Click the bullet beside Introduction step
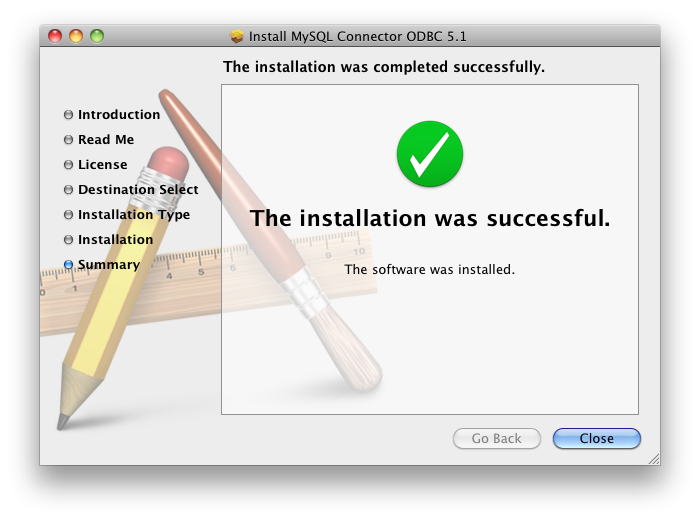The height and width of the screenshot is (520, 700). tap(68, 115)
